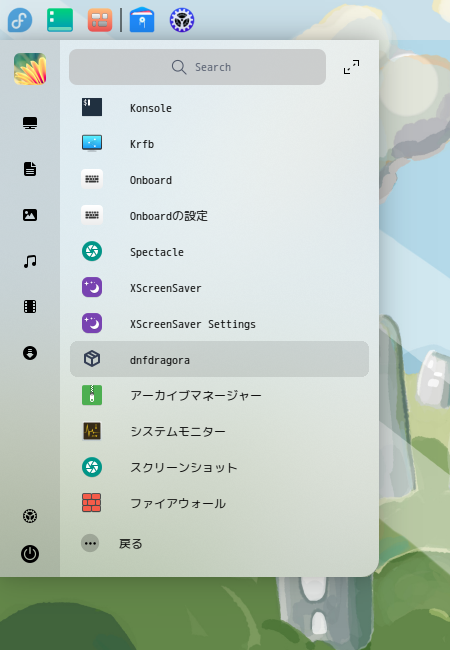
Task: Open the Documents sidebar icon
Action: tap(30, 169)
